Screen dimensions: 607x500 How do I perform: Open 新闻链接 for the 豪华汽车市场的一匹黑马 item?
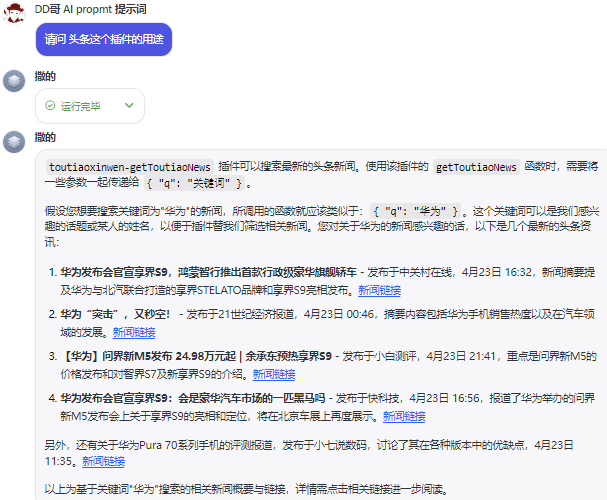click(x=404, y=416)
